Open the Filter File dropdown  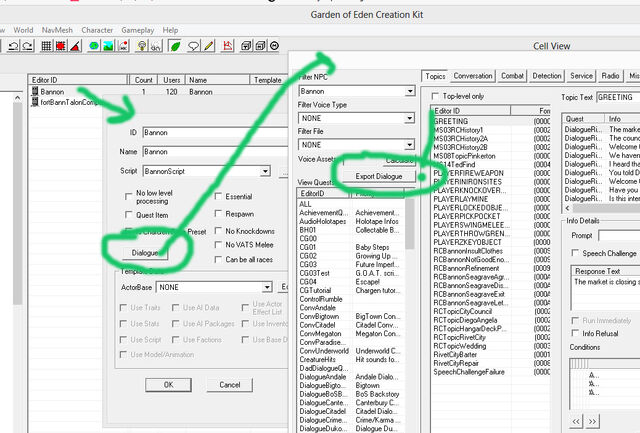(x=410, y=144)
